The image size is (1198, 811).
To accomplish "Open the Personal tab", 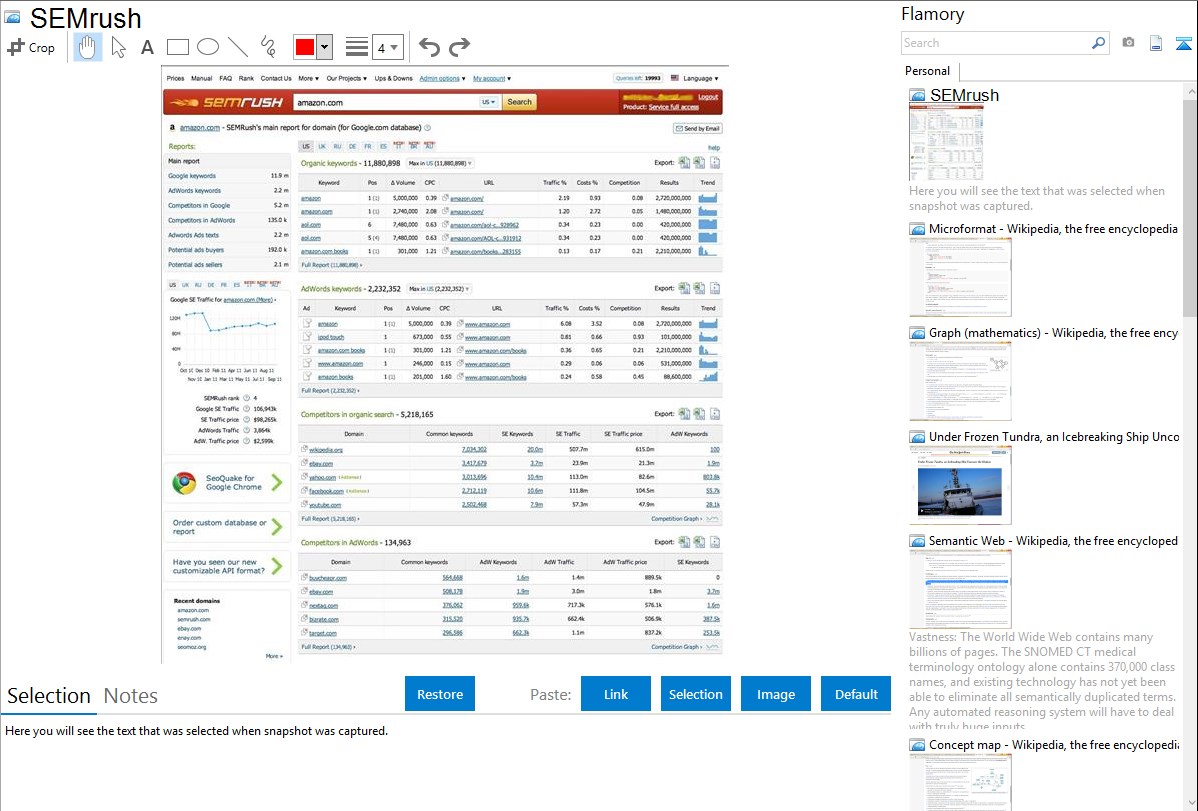I will click(x=928, y=71).
